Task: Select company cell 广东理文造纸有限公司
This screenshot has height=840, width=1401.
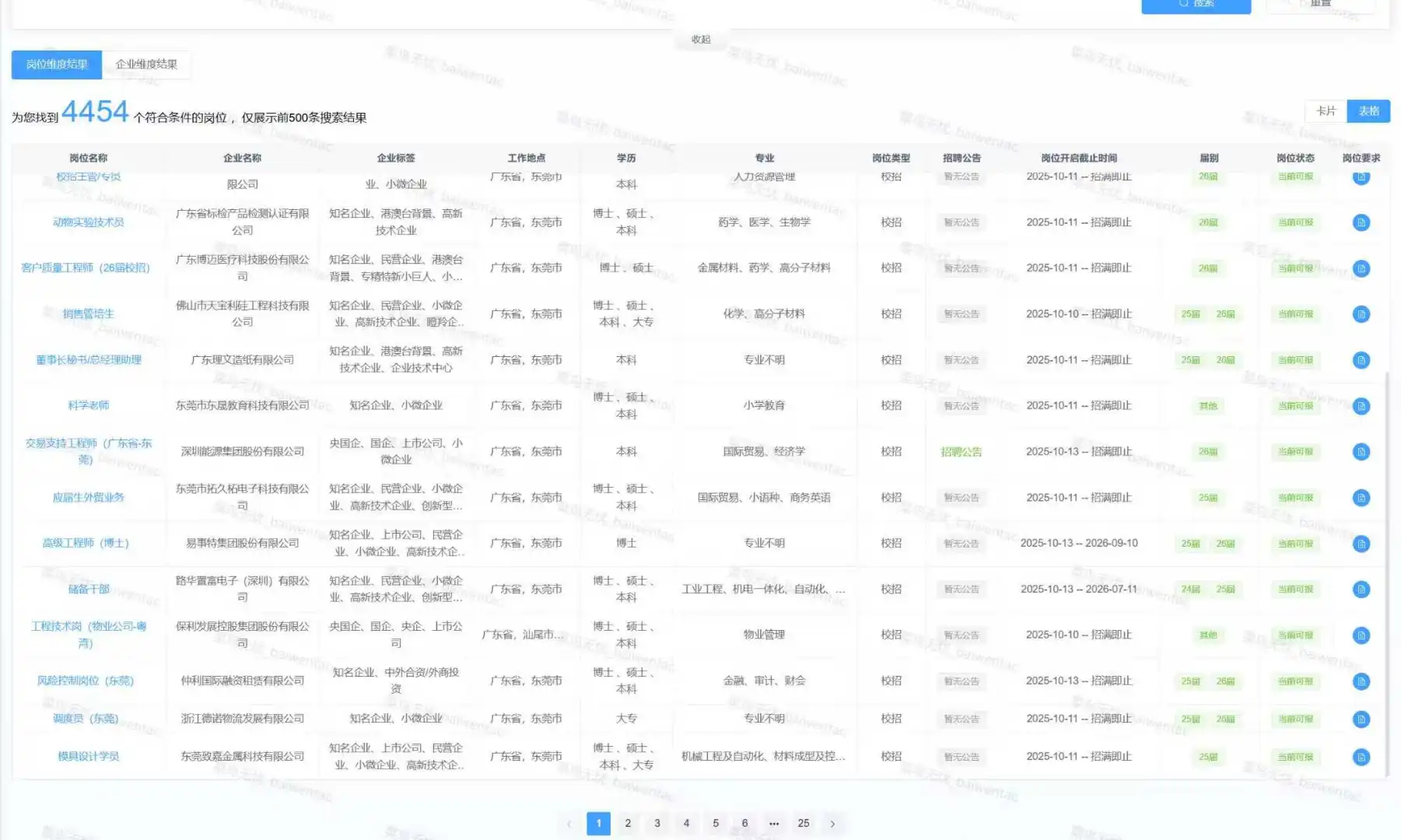Action: pyautogui.click(x=243, y=360)
